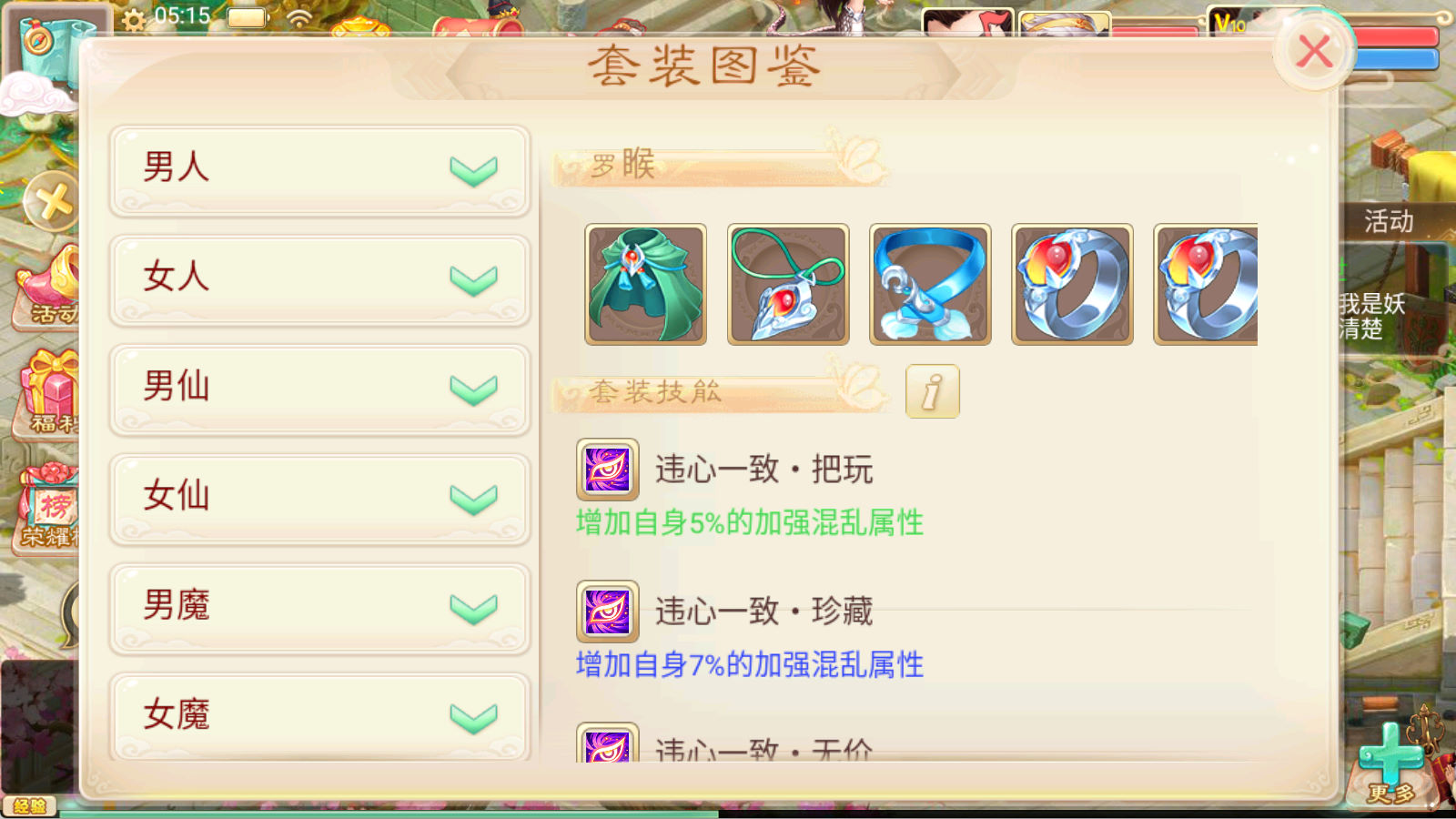Image resolution: width=1456 pixels, height=819 pixels.
Task: Open the 更多 plus menu
Action: pos(1390,763)
